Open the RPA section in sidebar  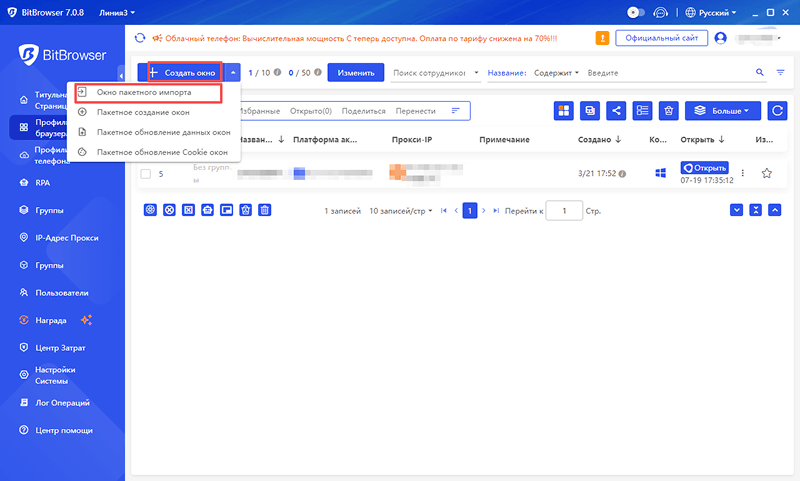click(43, 183)
